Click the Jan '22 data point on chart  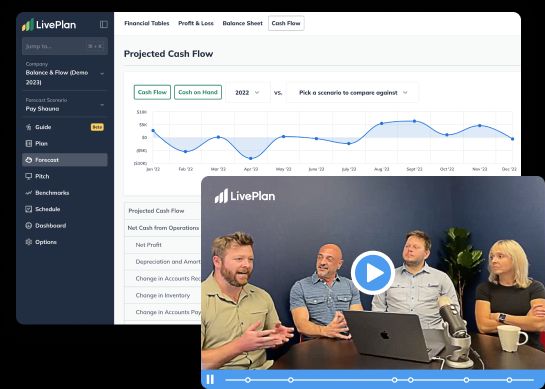pyautogui.click(x=153, y=131)
